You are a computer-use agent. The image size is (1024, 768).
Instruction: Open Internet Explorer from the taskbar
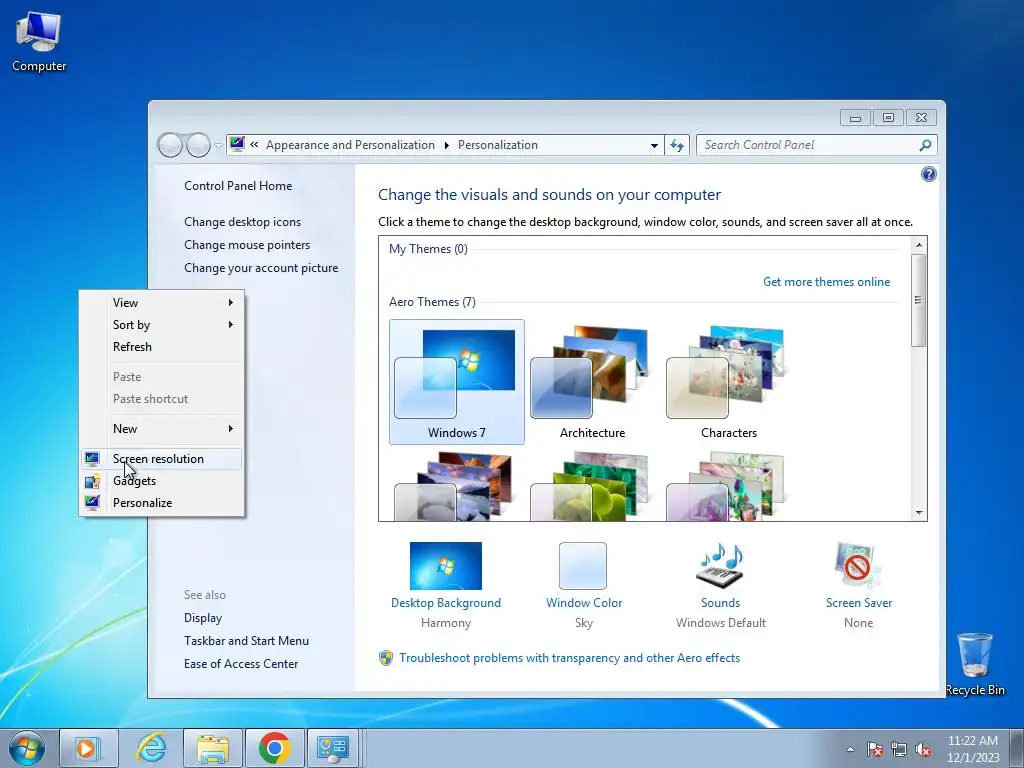[x=151, y=748]
